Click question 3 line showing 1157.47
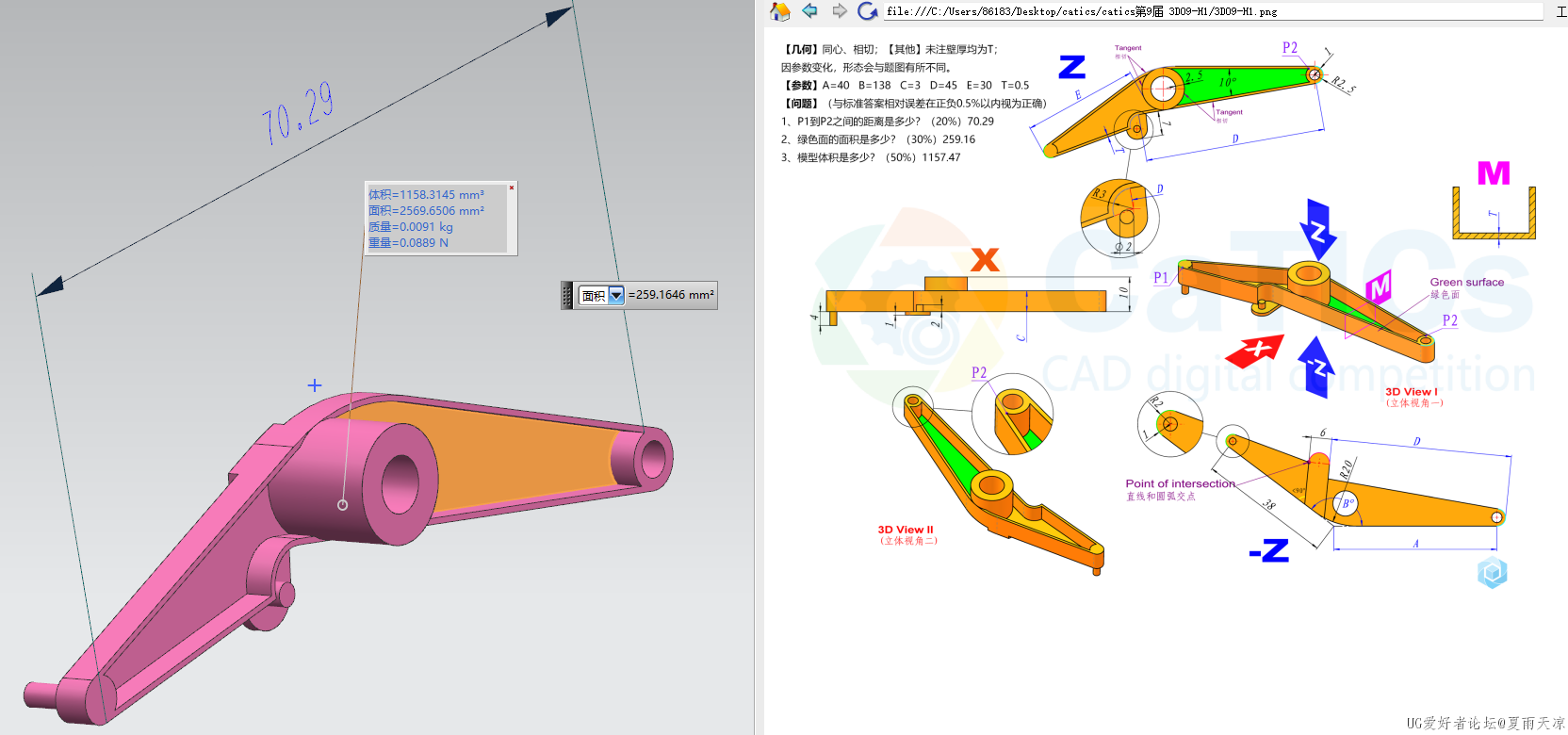 point(871,157)
